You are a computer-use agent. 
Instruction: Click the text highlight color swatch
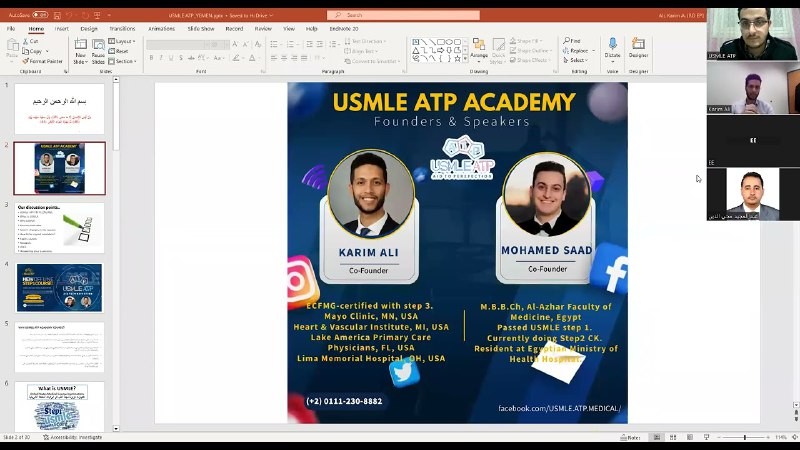[x=236, y=58]
